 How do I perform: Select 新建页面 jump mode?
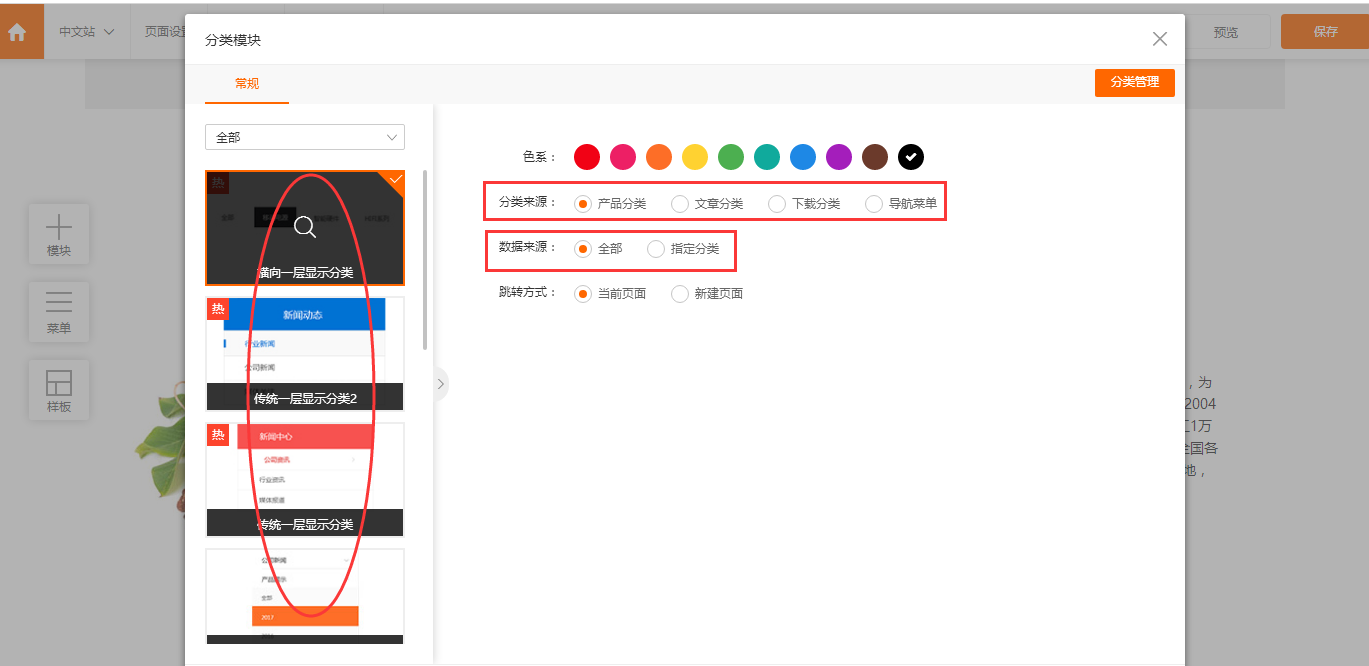tap(680, 294)
